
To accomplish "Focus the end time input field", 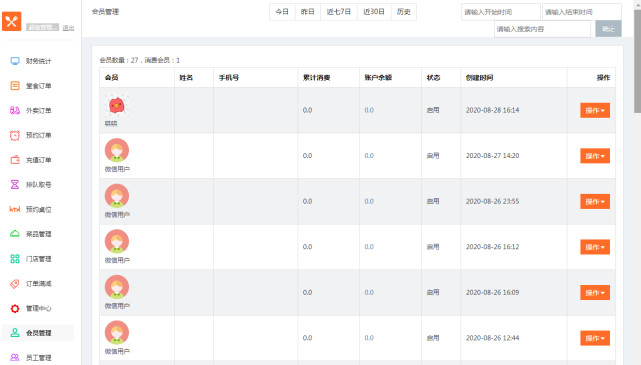I will [x=582, y=12].
